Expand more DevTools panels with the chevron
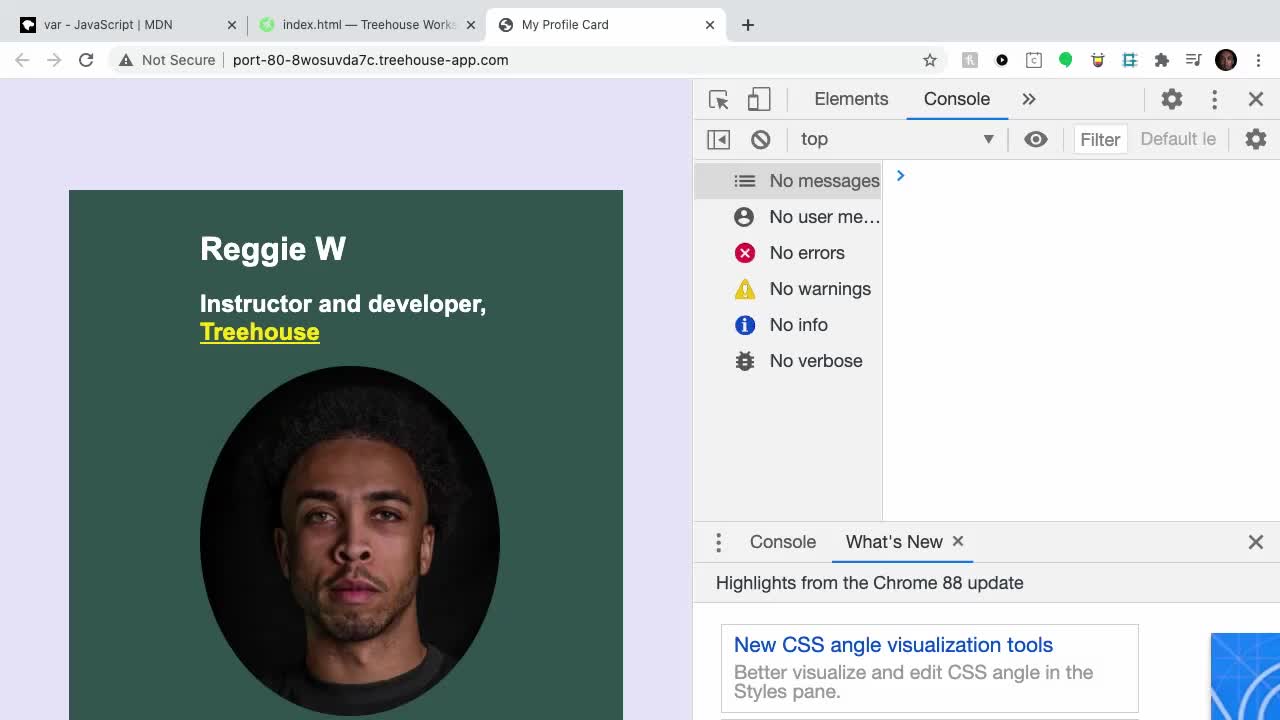The image size is (1280, 720). pos(1029,99)
